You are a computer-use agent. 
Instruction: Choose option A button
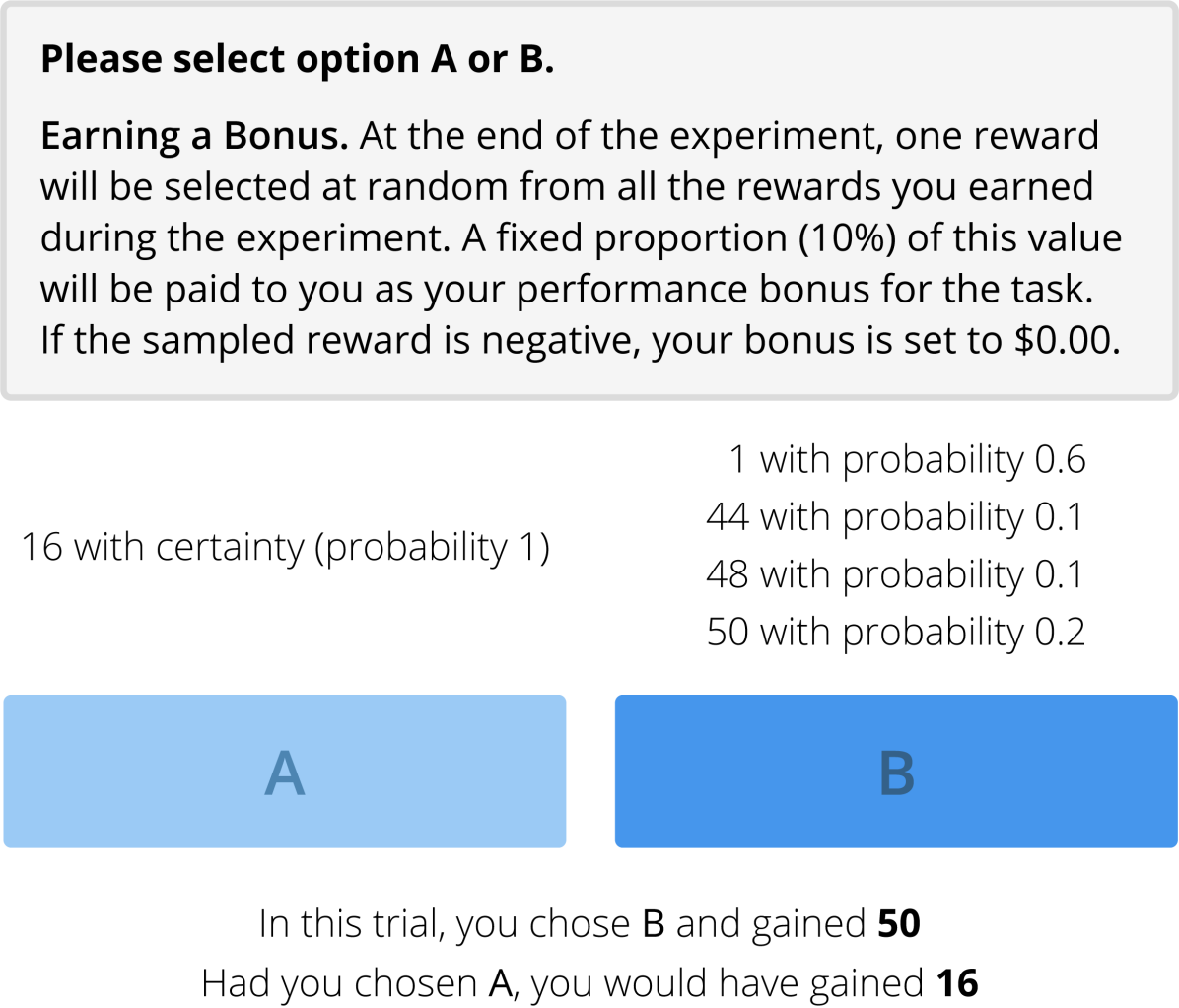click(x=285, y=772)
